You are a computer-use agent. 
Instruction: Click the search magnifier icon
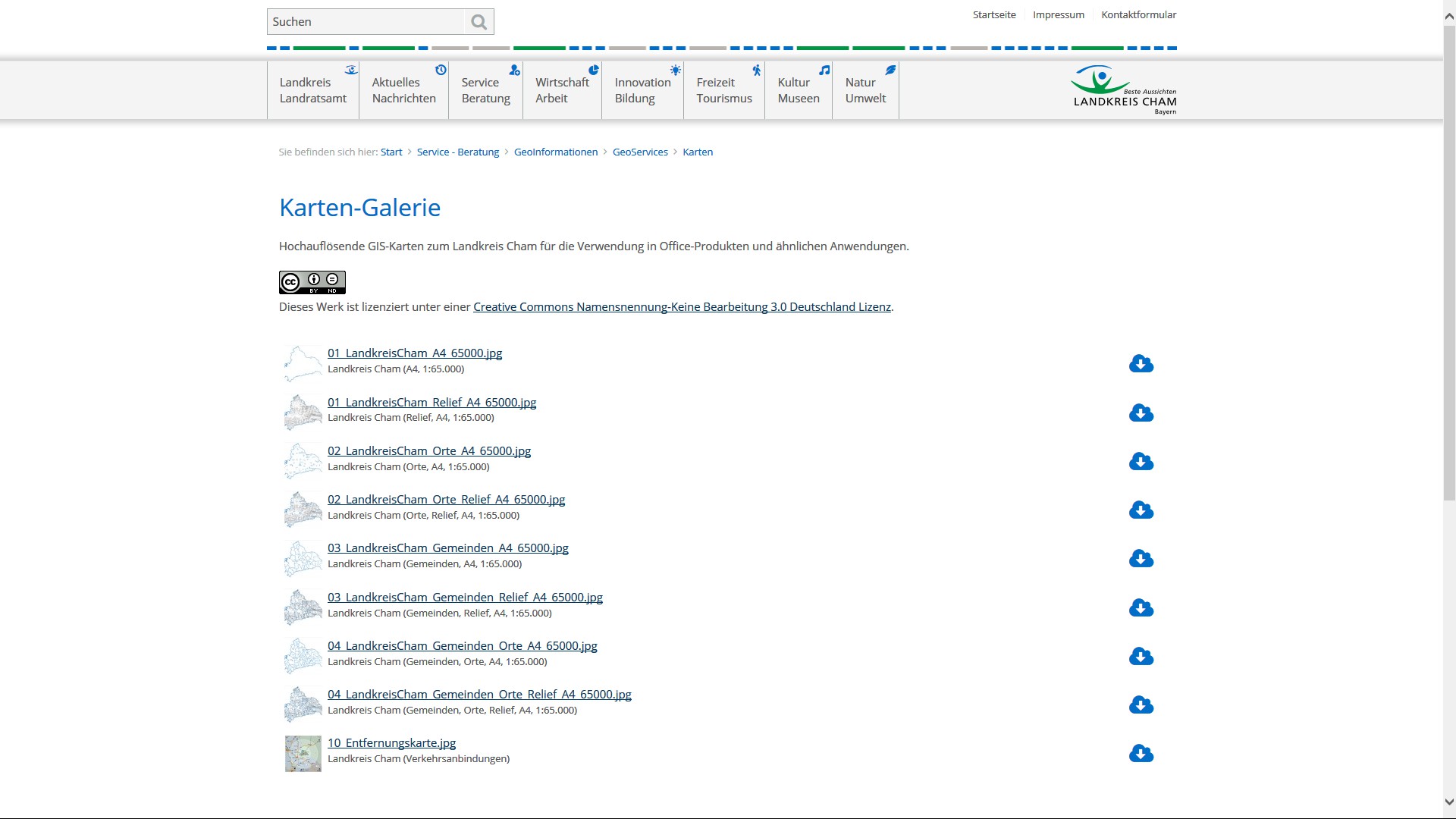pyautogui.click(x=478, y=21)
